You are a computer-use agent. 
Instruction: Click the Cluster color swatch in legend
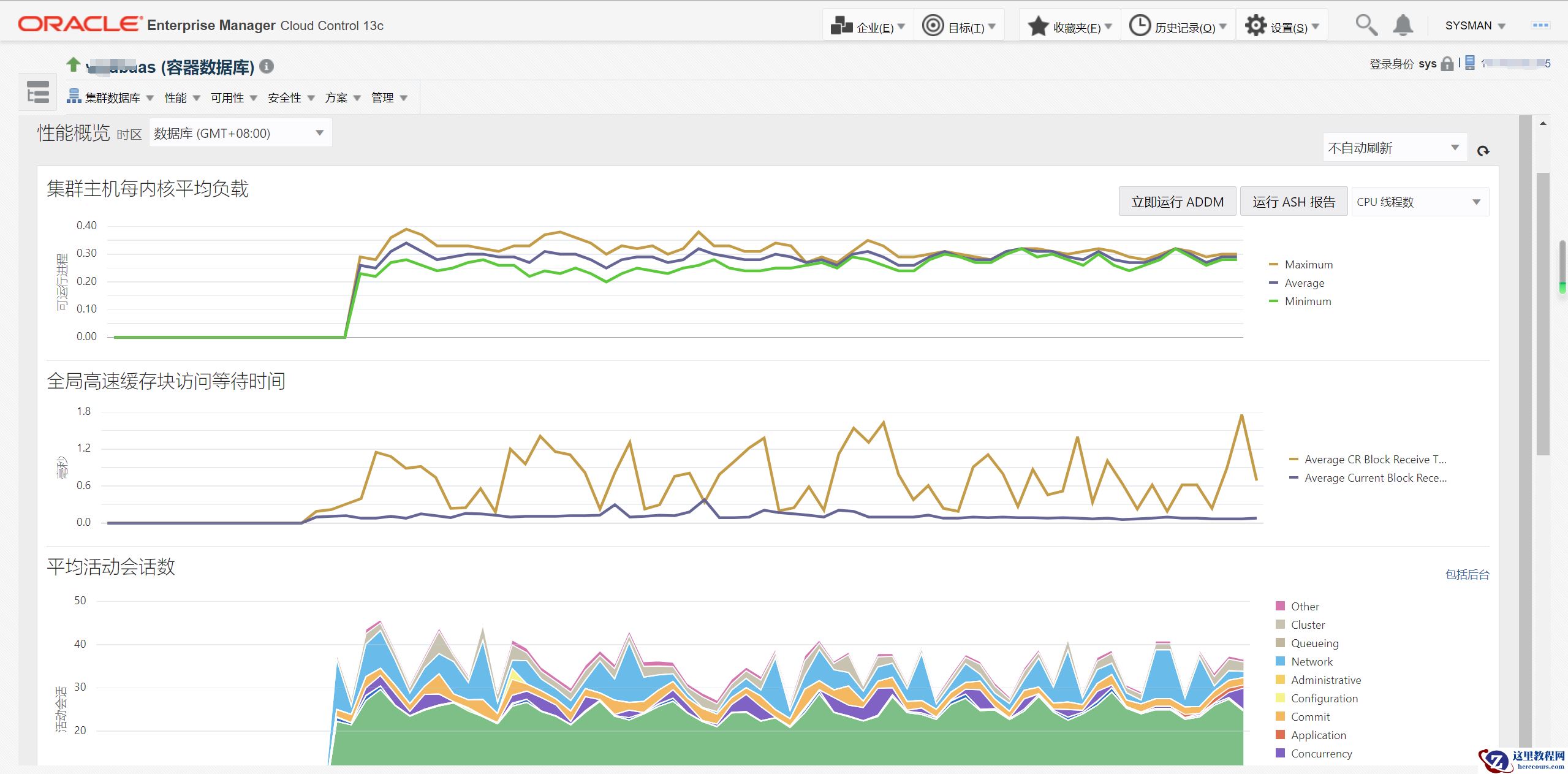pos(1280,624)
